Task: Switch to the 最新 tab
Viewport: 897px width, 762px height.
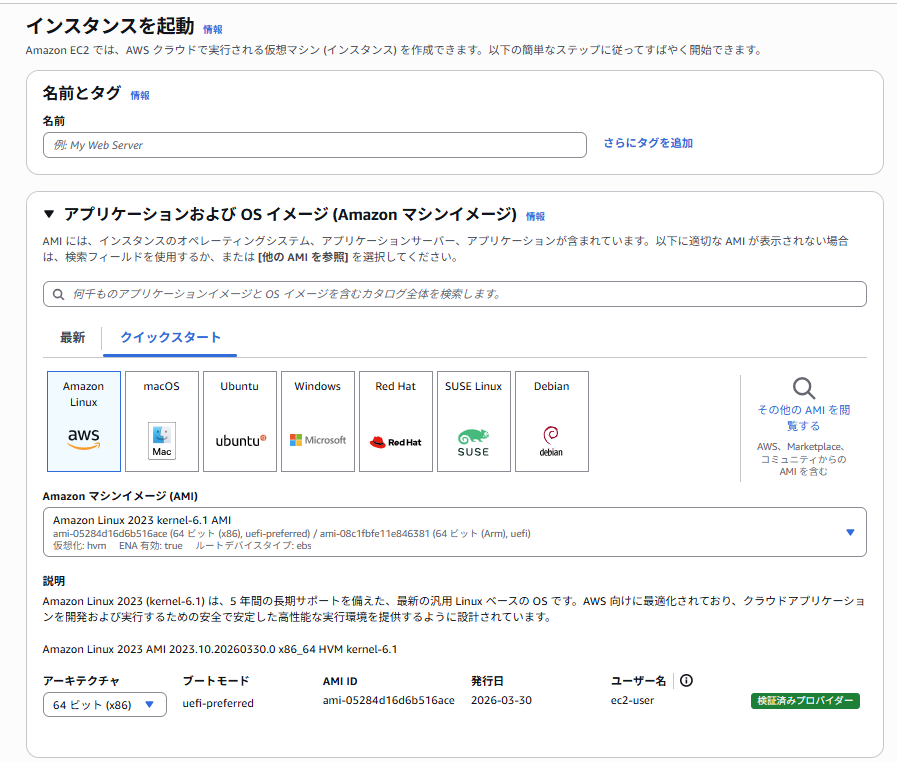Action: [x=72, y=338]
